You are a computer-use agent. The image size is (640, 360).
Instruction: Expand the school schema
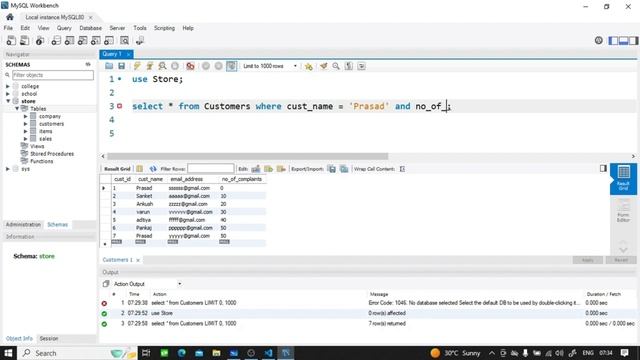coord(7,94)
